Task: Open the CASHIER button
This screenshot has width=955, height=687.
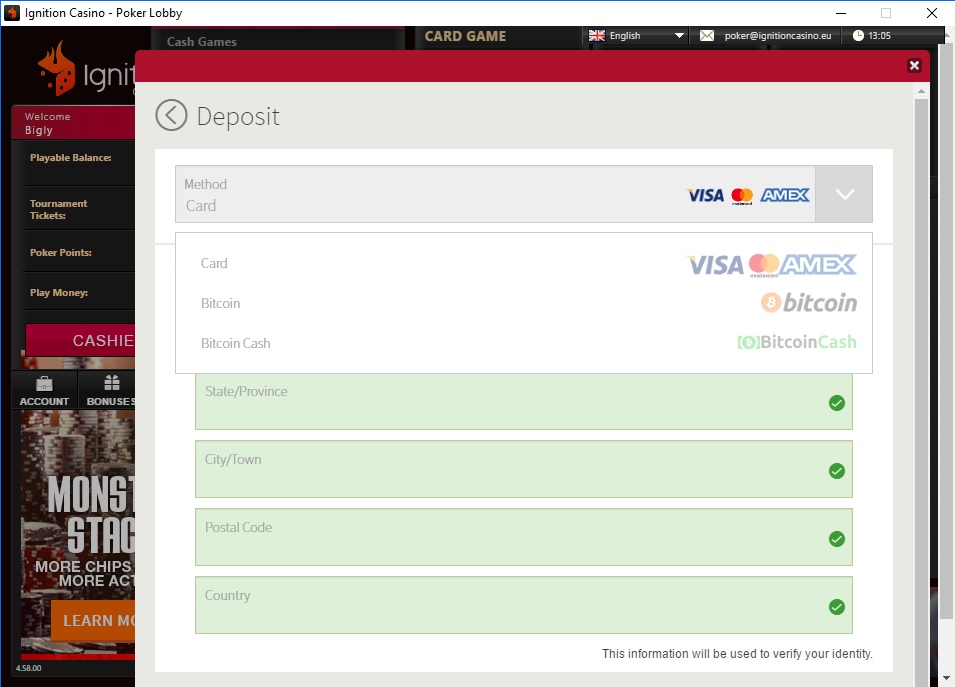Action: pos(80,340)
